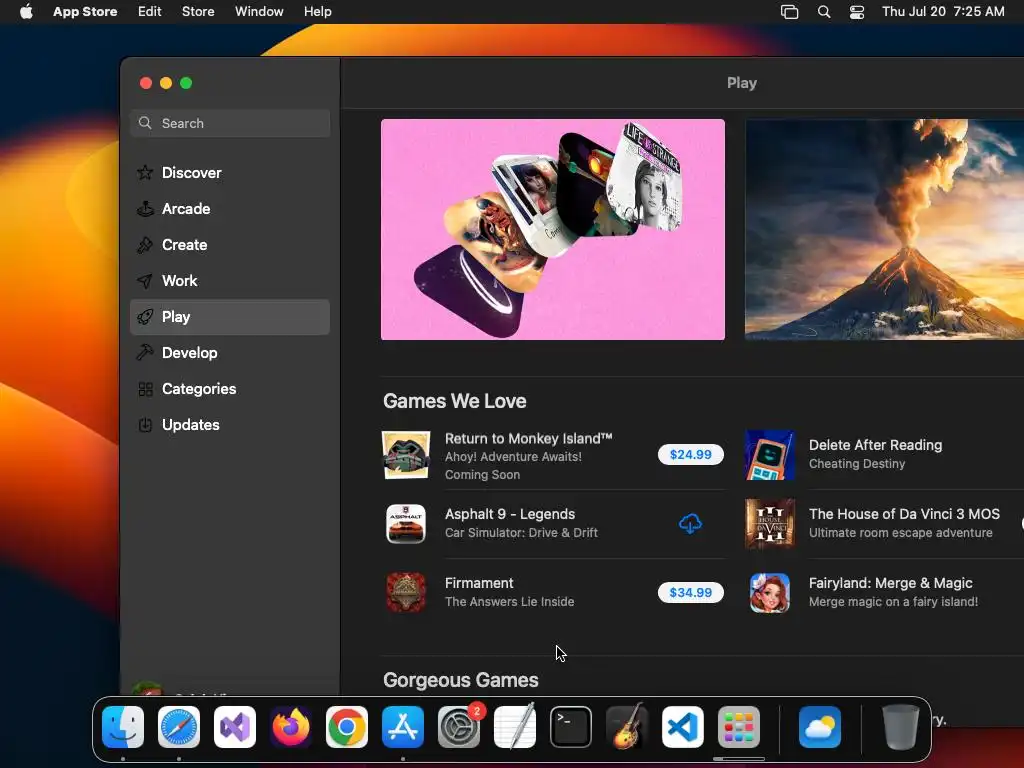Open the Updates download icon
Viewport: 1024px width, 768px height.
pyautogui.click(x=145, y=425)
